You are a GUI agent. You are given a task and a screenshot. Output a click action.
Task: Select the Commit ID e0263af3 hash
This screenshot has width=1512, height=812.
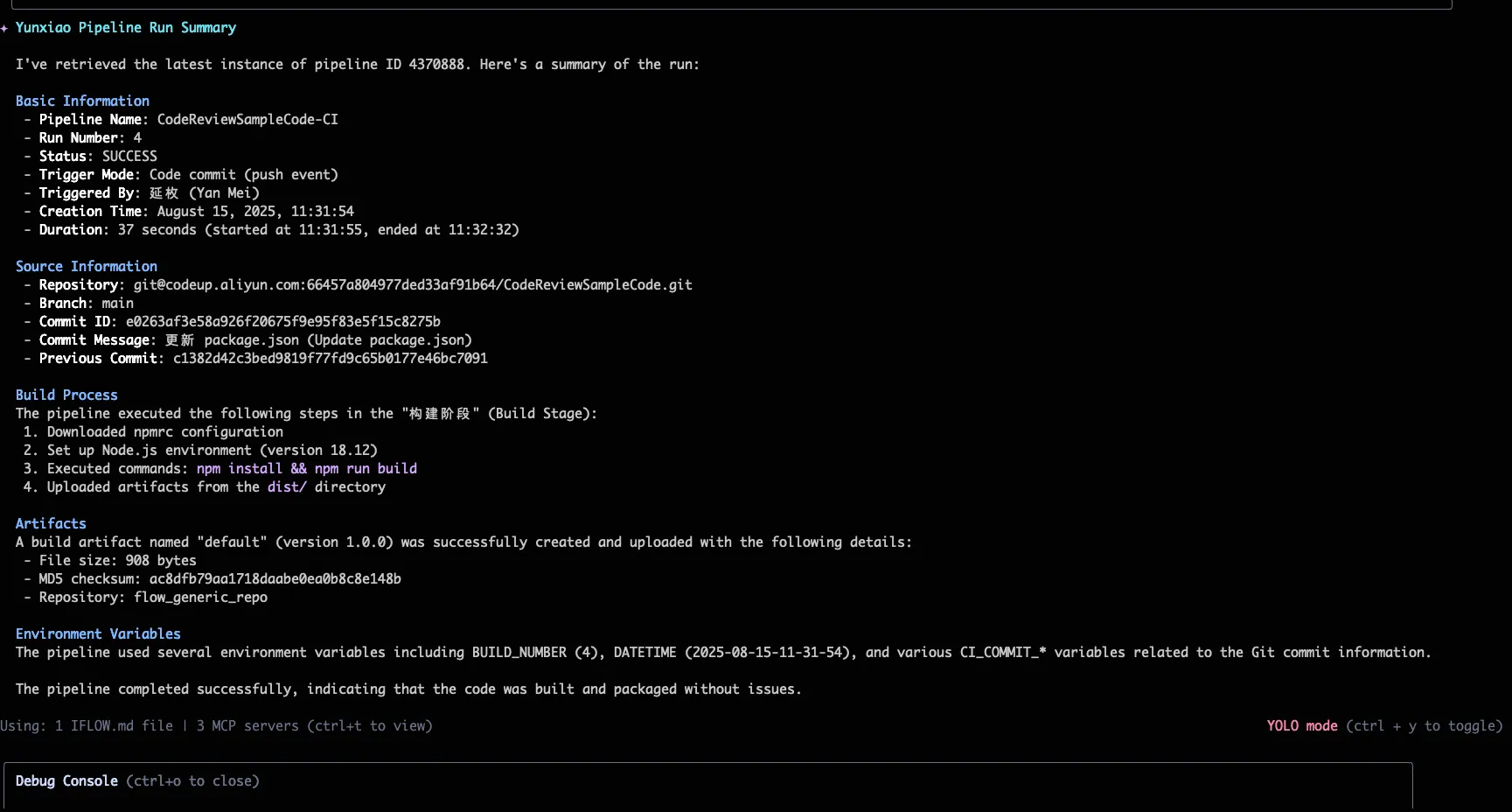pos(283,321)
